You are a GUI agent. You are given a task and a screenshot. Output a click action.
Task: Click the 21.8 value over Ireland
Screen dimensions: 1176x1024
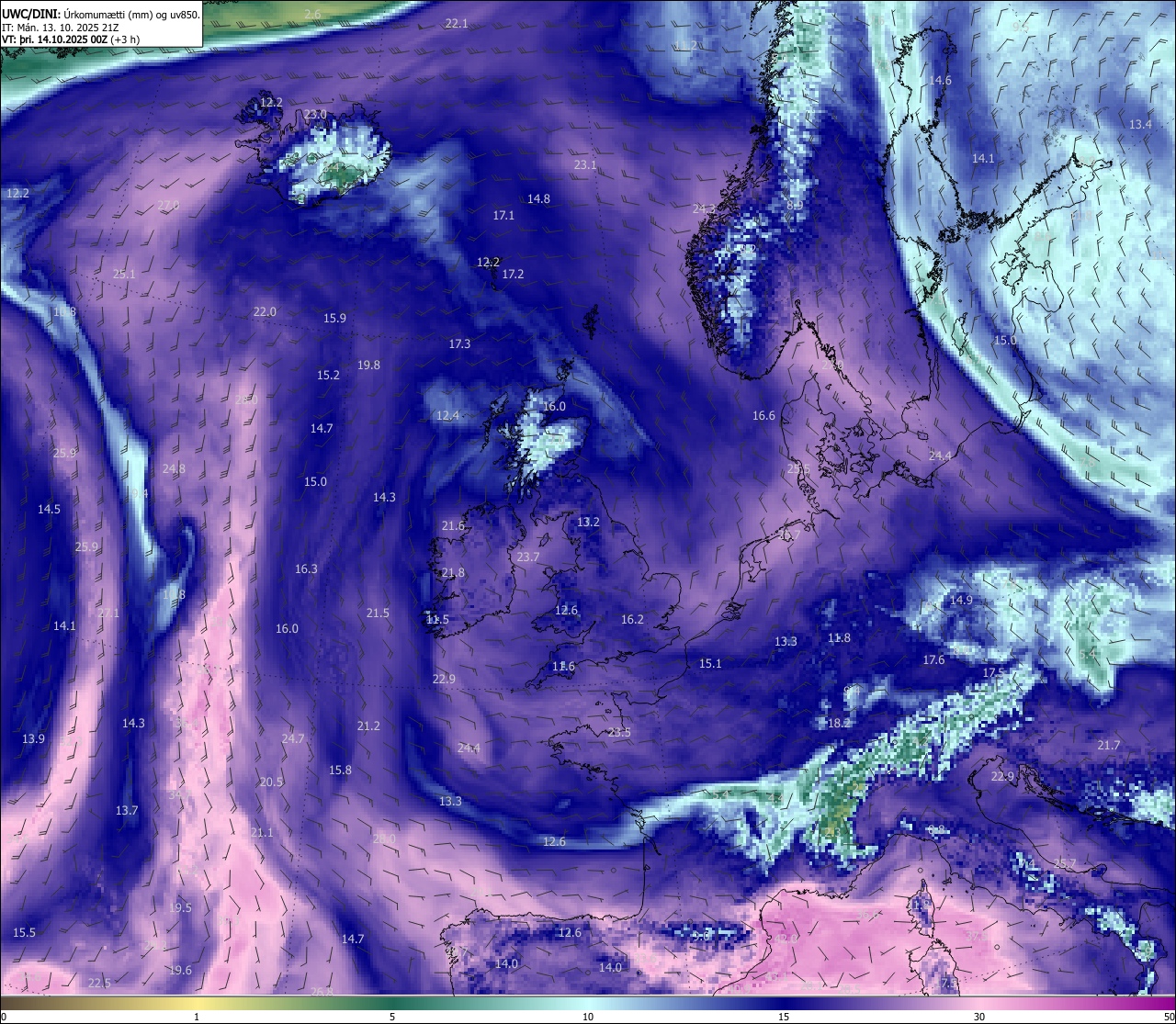pyautogui.click(x=453, y=572)
